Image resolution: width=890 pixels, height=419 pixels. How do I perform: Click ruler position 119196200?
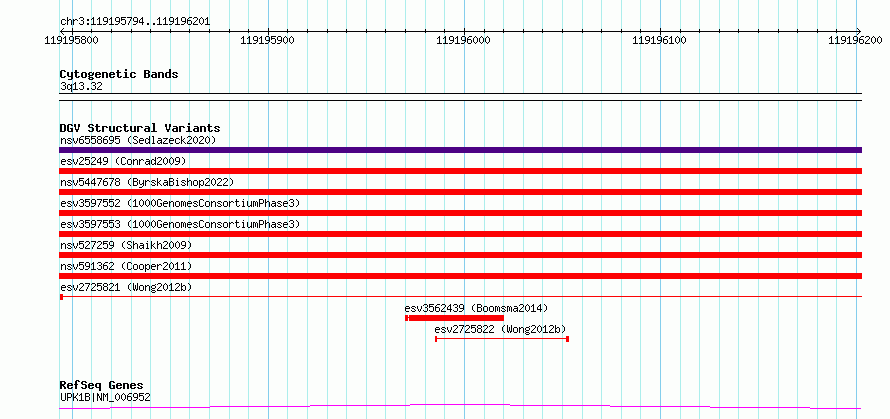pos(856,41)
